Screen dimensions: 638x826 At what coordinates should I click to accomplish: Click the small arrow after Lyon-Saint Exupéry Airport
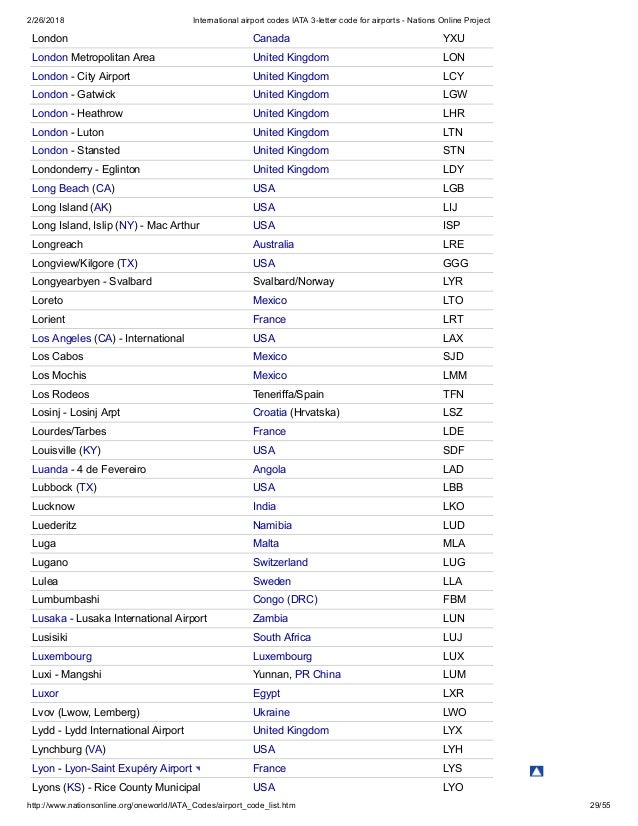pos(198,769)
